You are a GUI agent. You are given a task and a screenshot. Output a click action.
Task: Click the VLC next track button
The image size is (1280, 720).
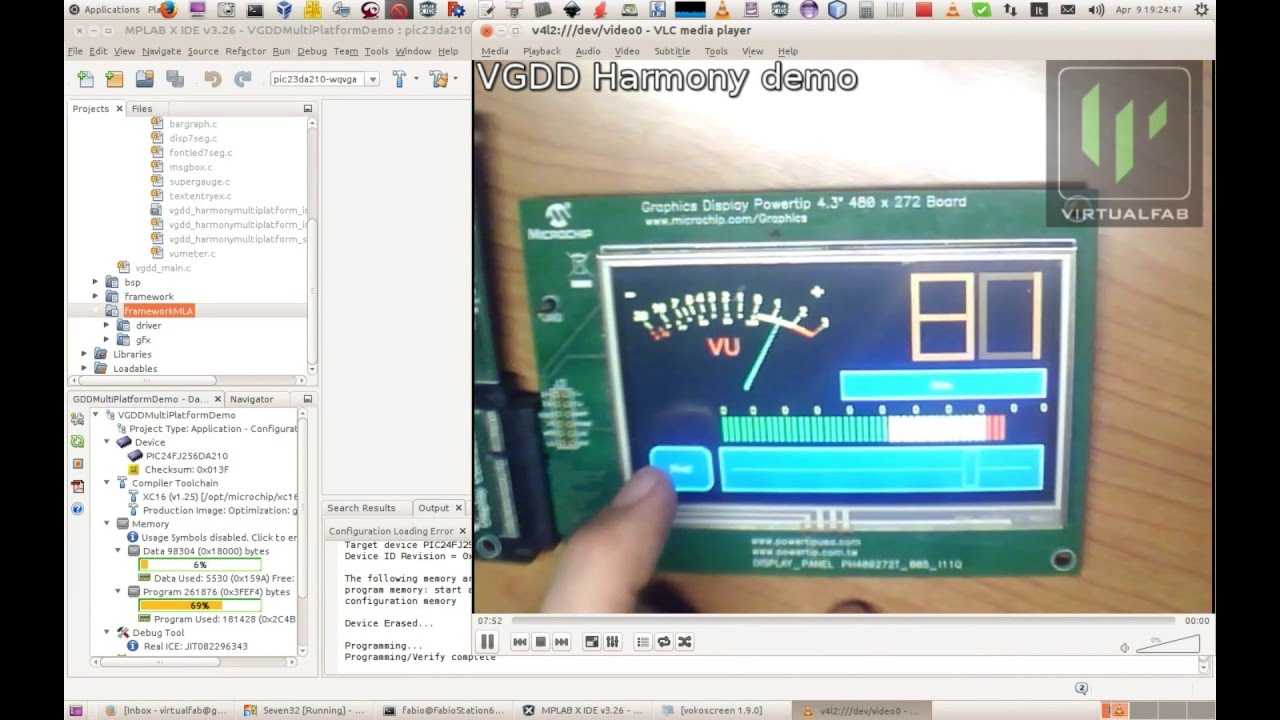(561, 642)
